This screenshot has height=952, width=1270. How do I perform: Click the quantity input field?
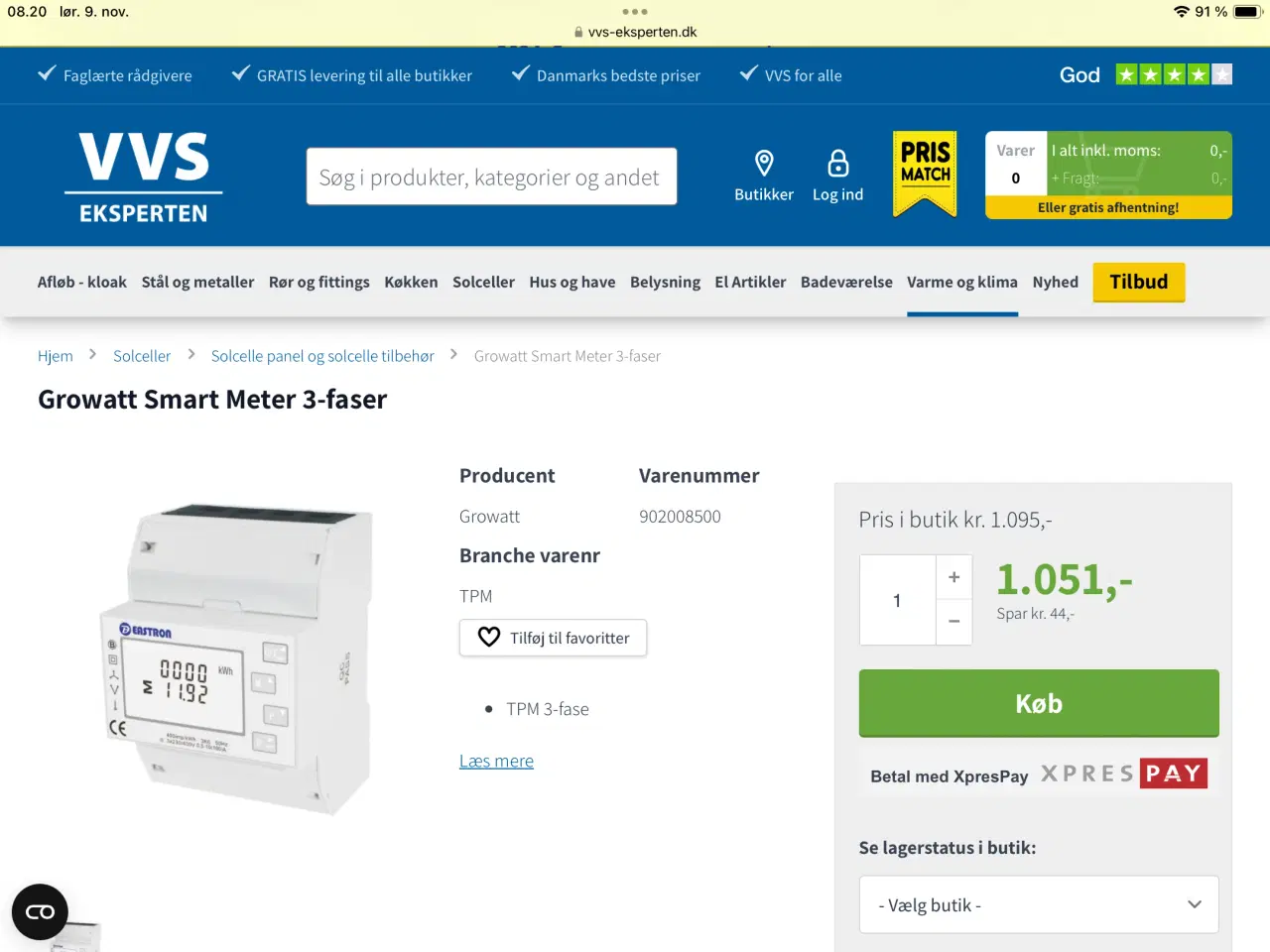click(897, 600)
